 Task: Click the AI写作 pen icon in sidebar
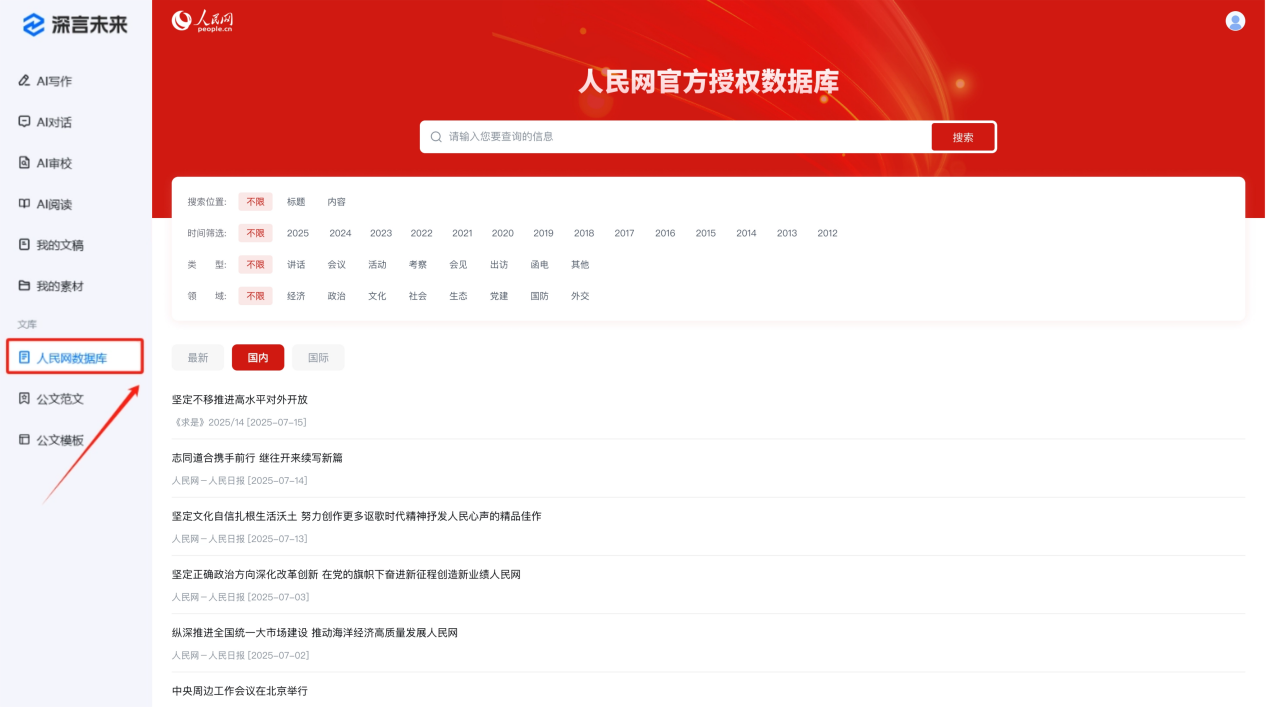coord(25,81)
